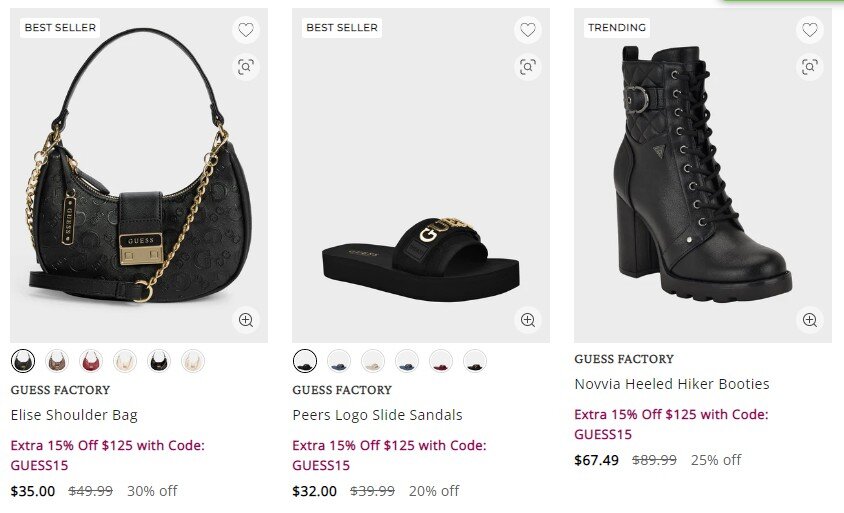Select the brown Elise bag color swatch
This screenshot has height=513, width=844.
click(x=57, y=360)
